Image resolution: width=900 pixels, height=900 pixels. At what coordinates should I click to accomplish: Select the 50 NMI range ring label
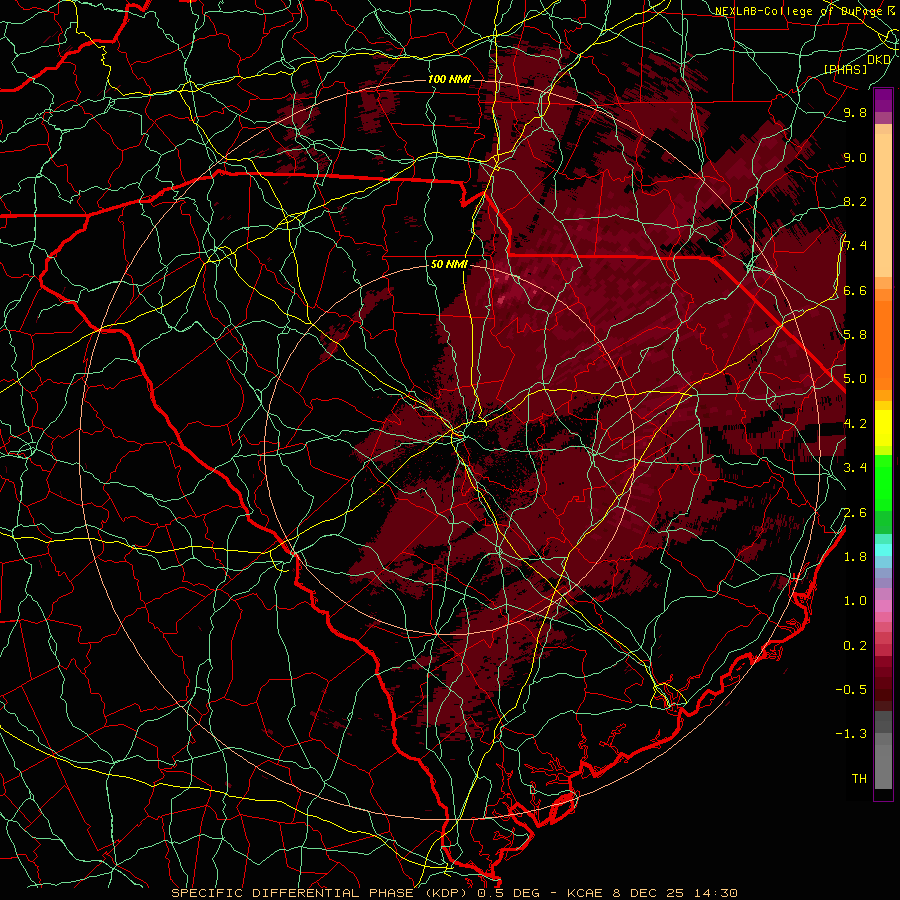point(449,265)
